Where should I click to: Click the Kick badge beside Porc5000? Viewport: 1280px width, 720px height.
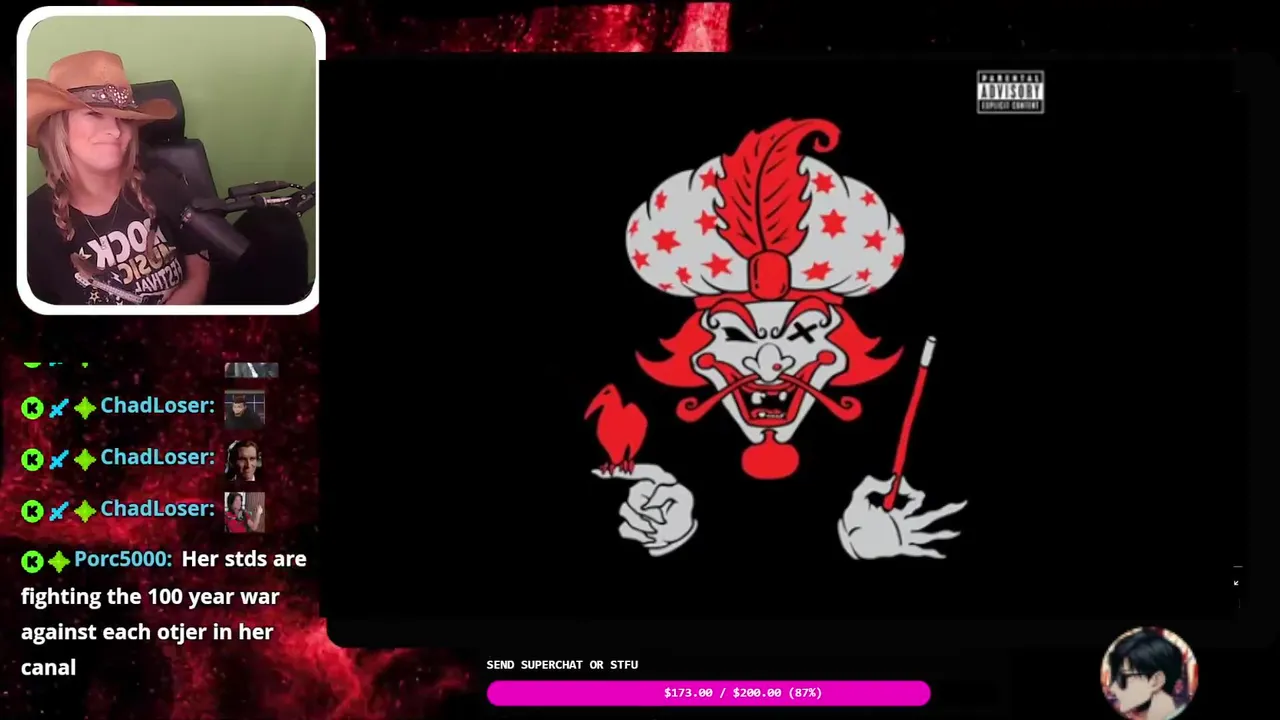tap(33, 562)
